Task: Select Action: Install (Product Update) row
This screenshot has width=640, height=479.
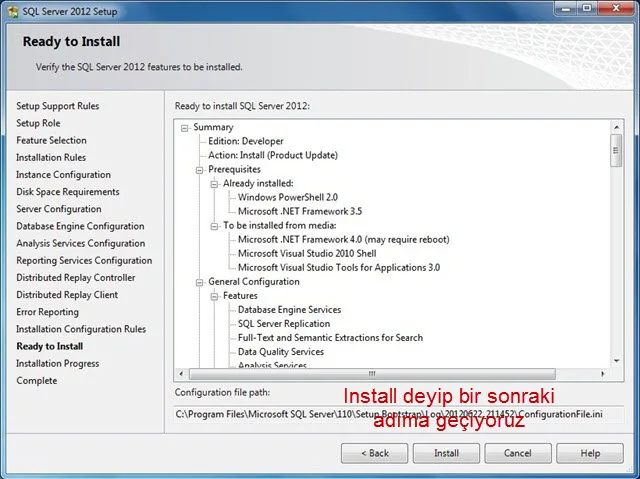Action: (273, 155)
